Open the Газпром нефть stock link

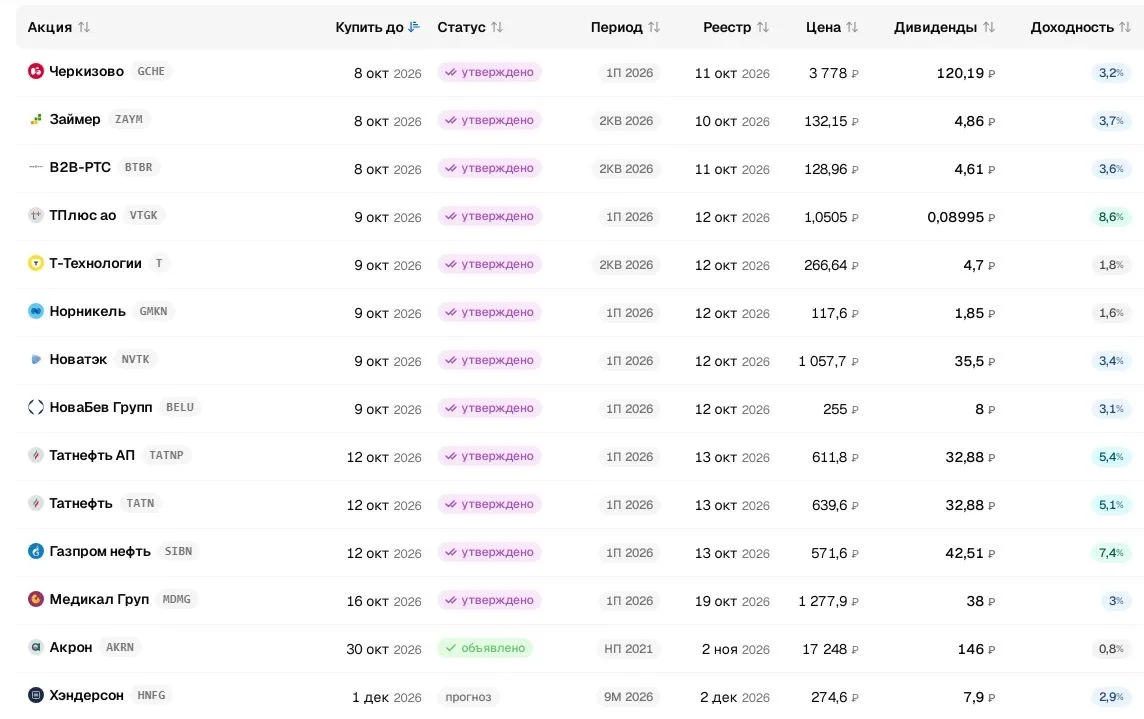(x=100, y=551)
